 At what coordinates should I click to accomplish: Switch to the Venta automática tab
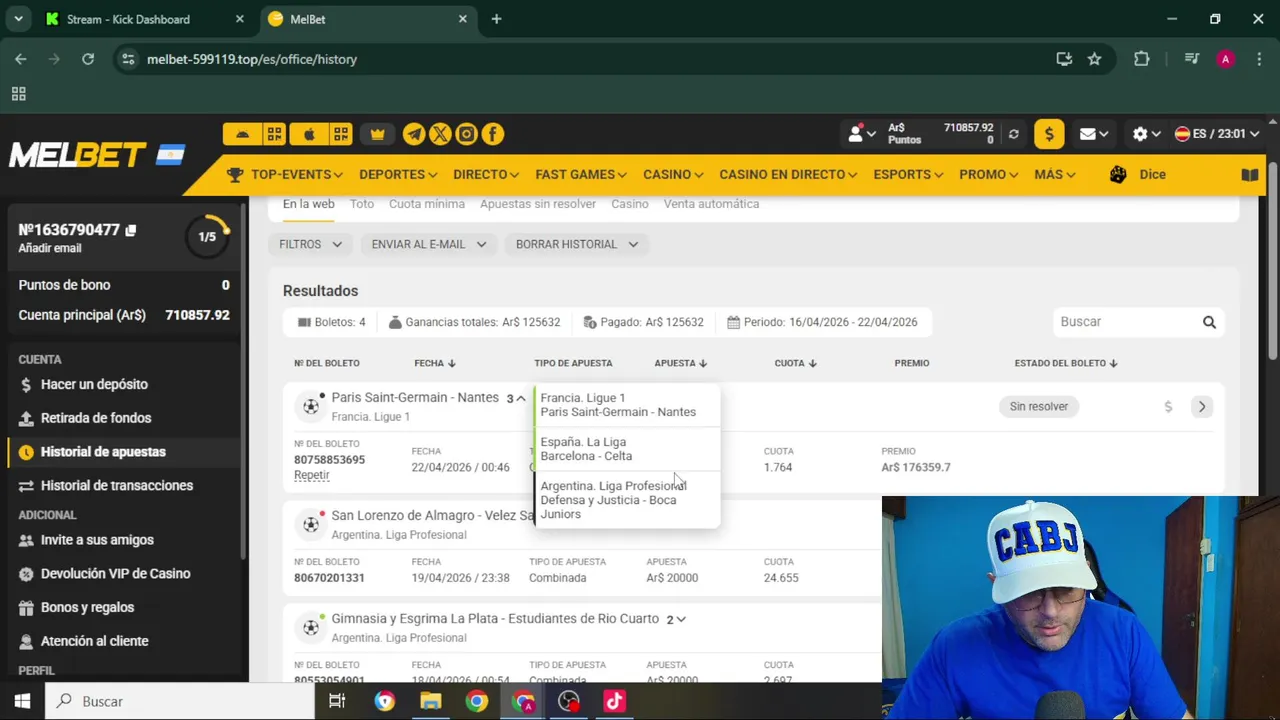click(x=711, y=204)
